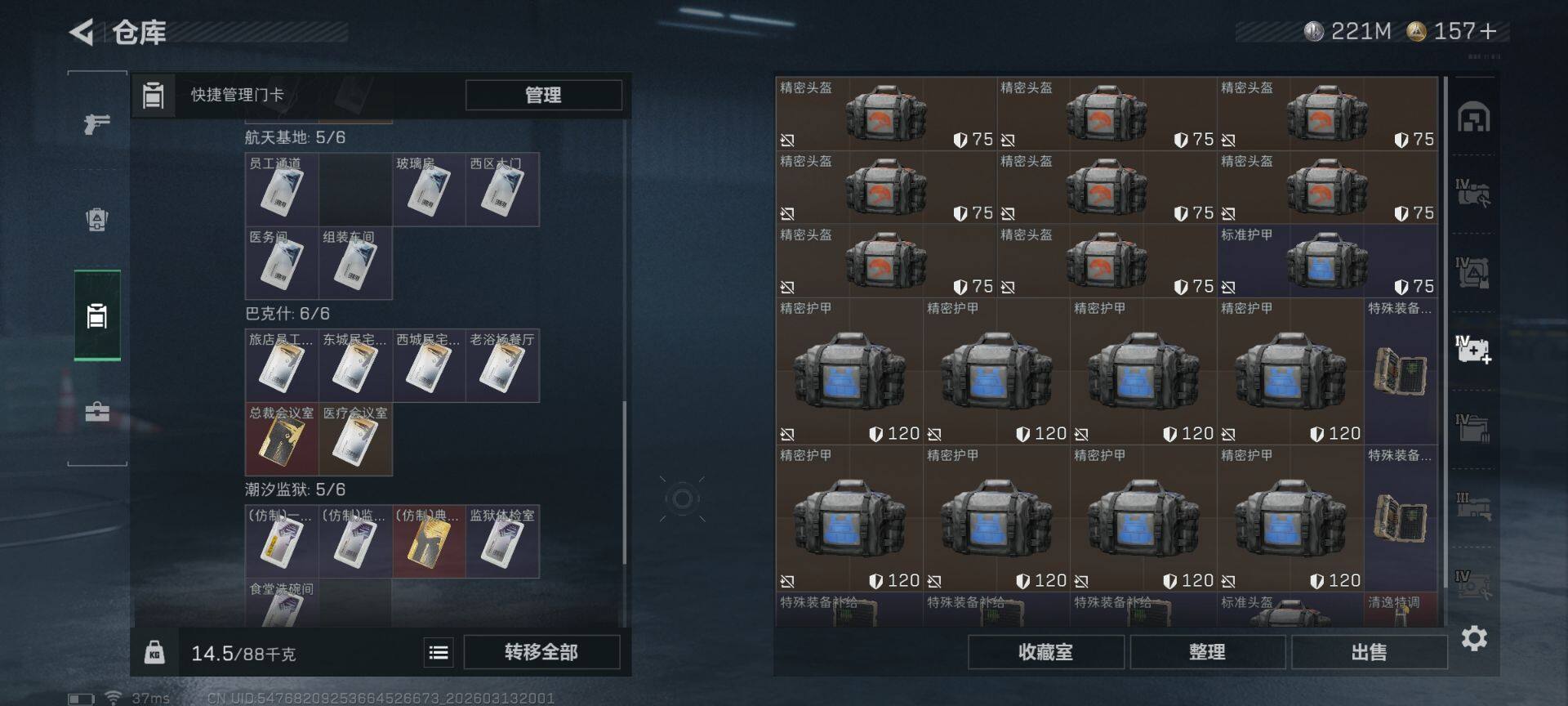Open the armor vest tab in sidebar
The width and height of the screenshot is (1568, 706).
(97, 220)
